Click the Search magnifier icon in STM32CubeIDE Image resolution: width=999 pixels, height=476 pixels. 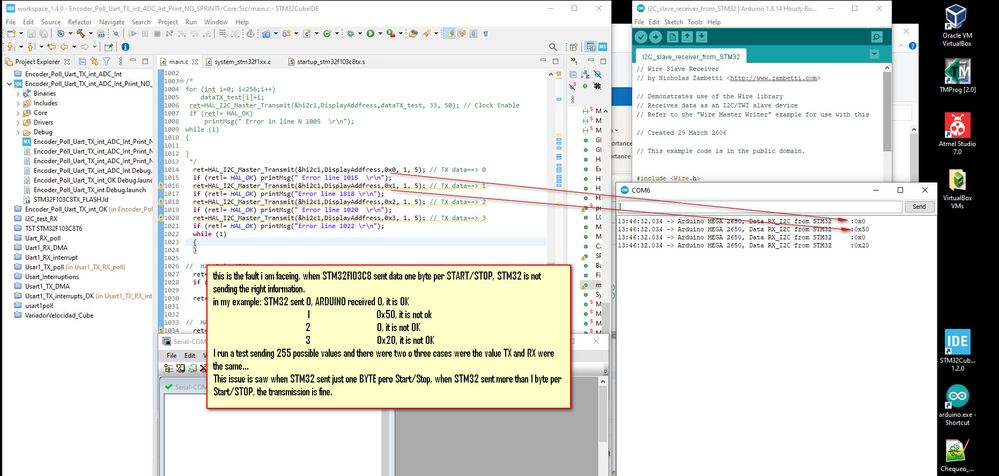pyautogui.click(x=553, y=47)
